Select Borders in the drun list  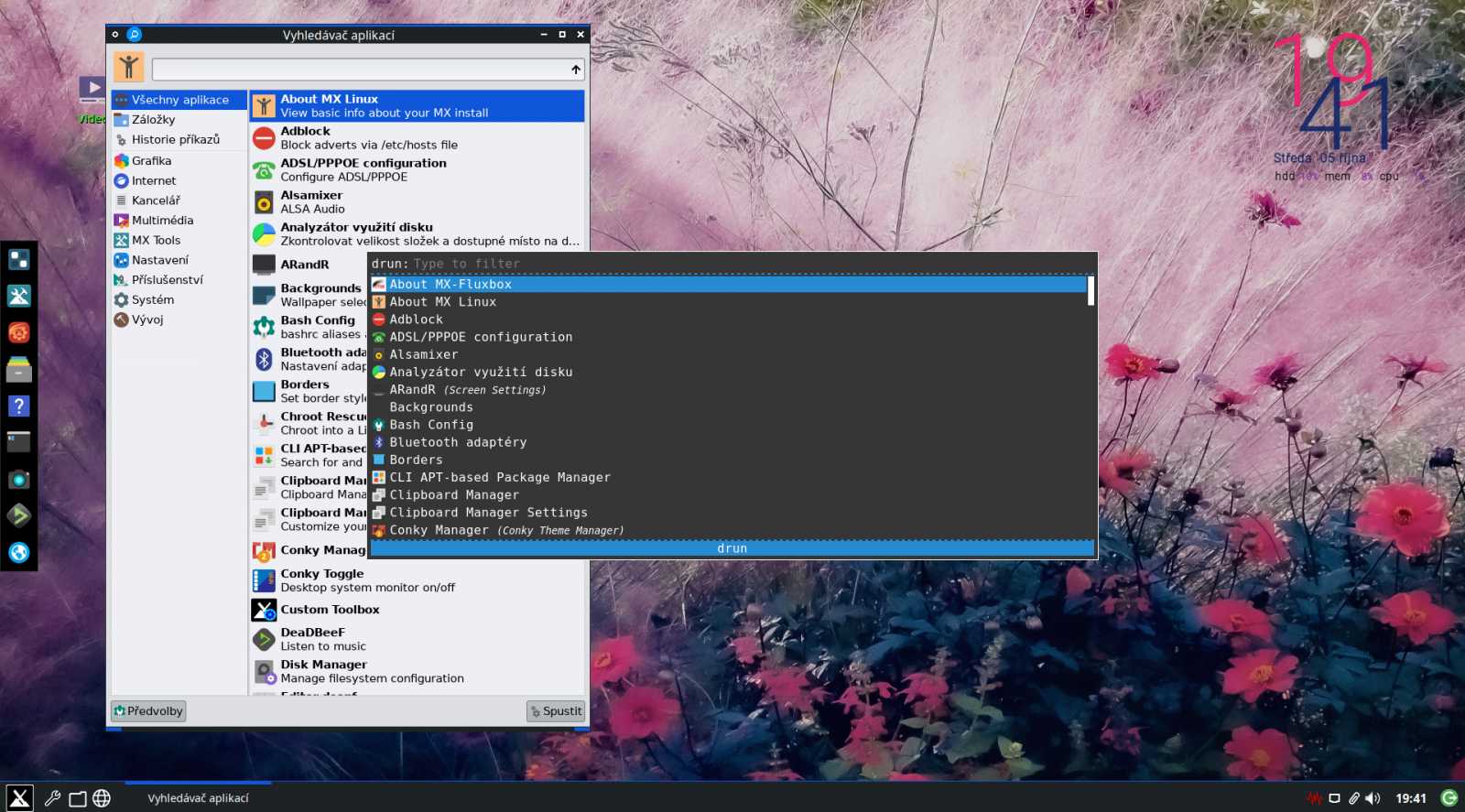tap(729, 460)
